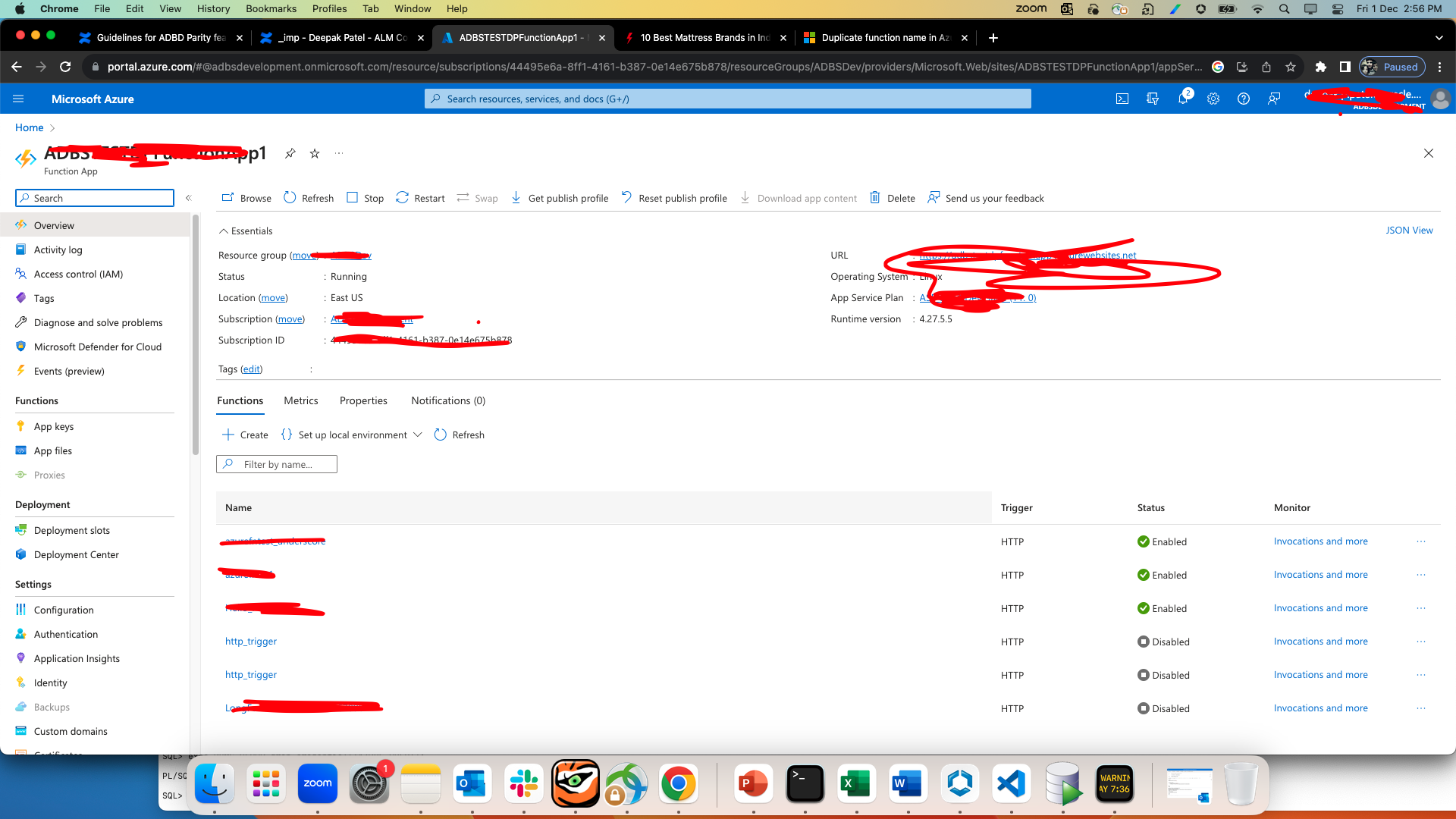Click Create function button
This screenshot has height=819, width=1456.
pos(245,435)
